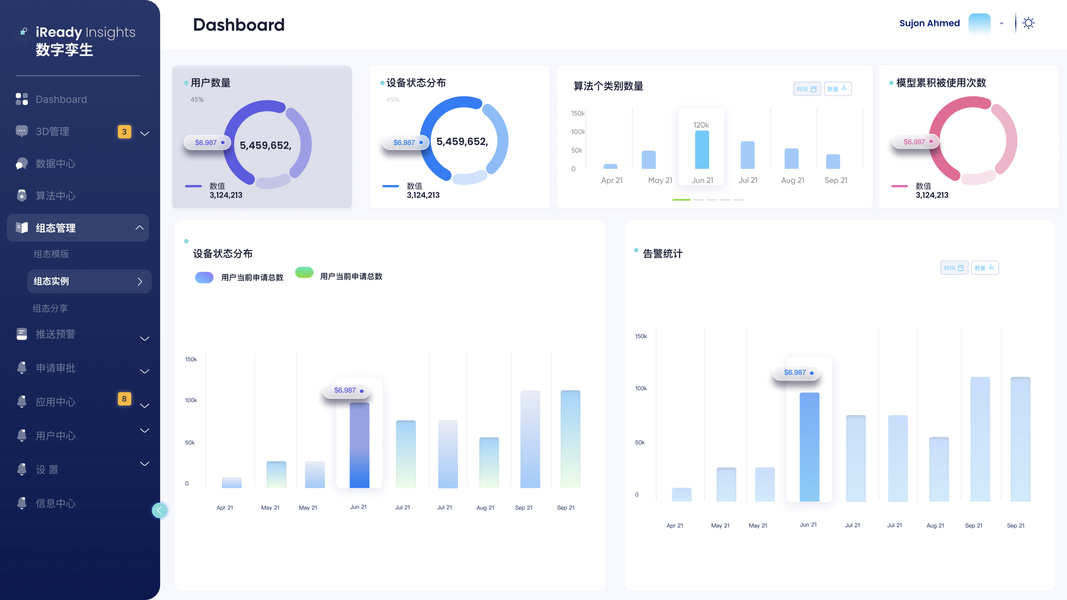Click the 组态管理 book icon
This screenshot has width=1067, height=600.
click(x=22, y=228)
